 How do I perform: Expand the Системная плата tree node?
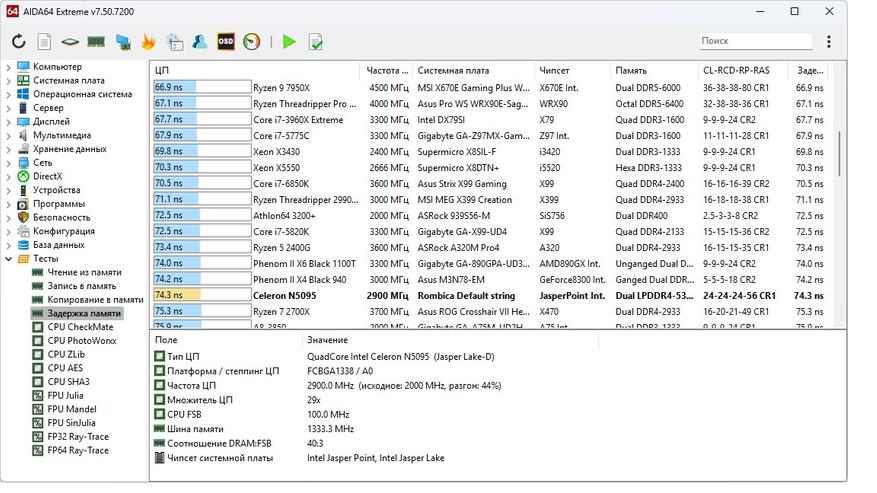click(x=8, y=81)
